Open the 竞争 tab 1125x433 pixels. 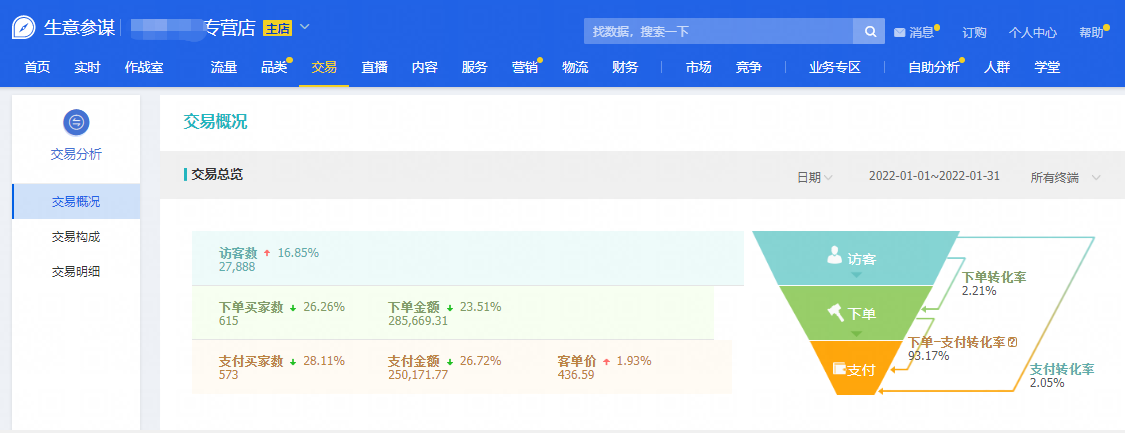pyautogui.click(x=749, y=67)
